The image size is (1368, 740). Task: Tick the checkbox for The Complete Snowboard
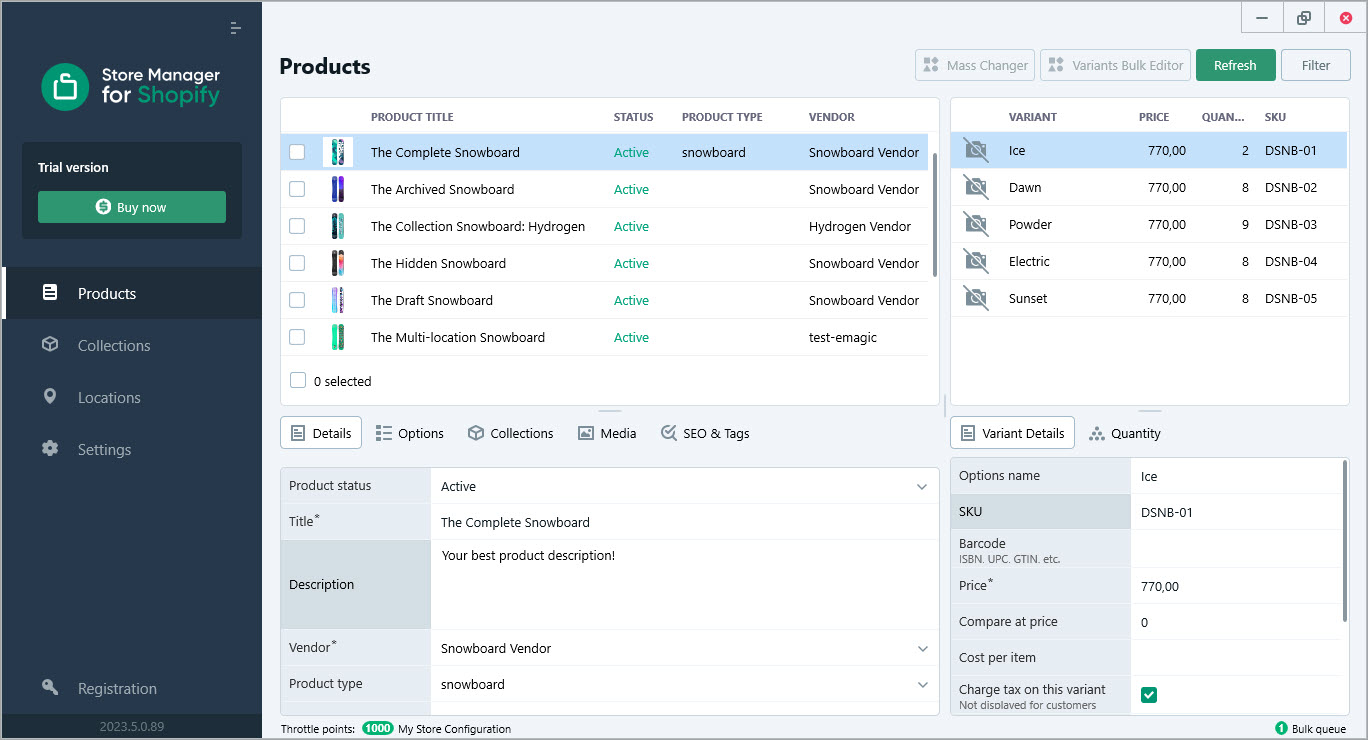click(x=297, y=152)
